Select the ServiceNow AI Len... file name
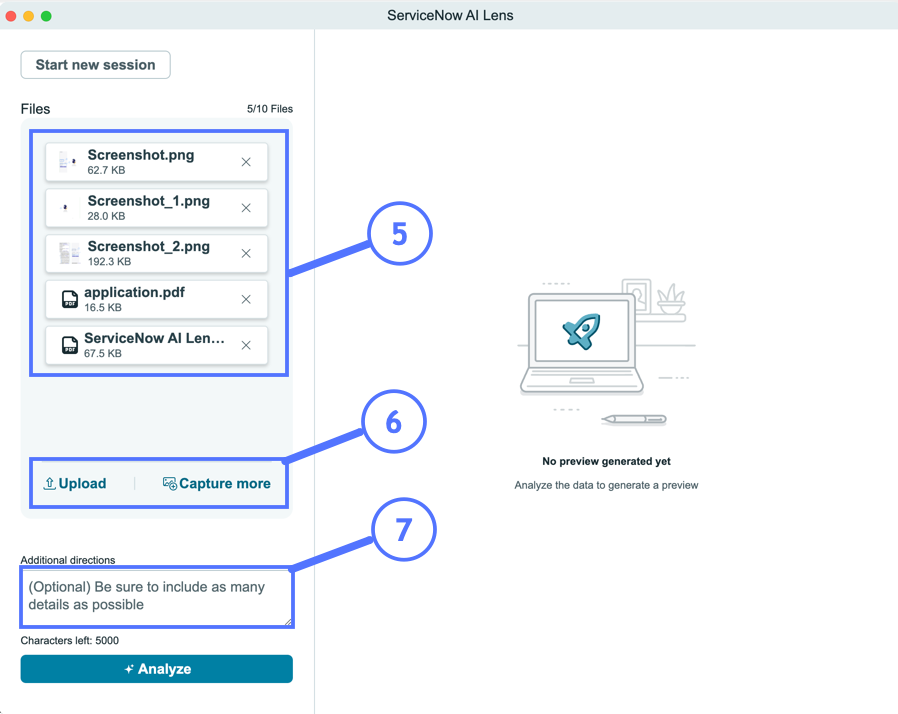This screenshot has height=714, width=898. 154,338
